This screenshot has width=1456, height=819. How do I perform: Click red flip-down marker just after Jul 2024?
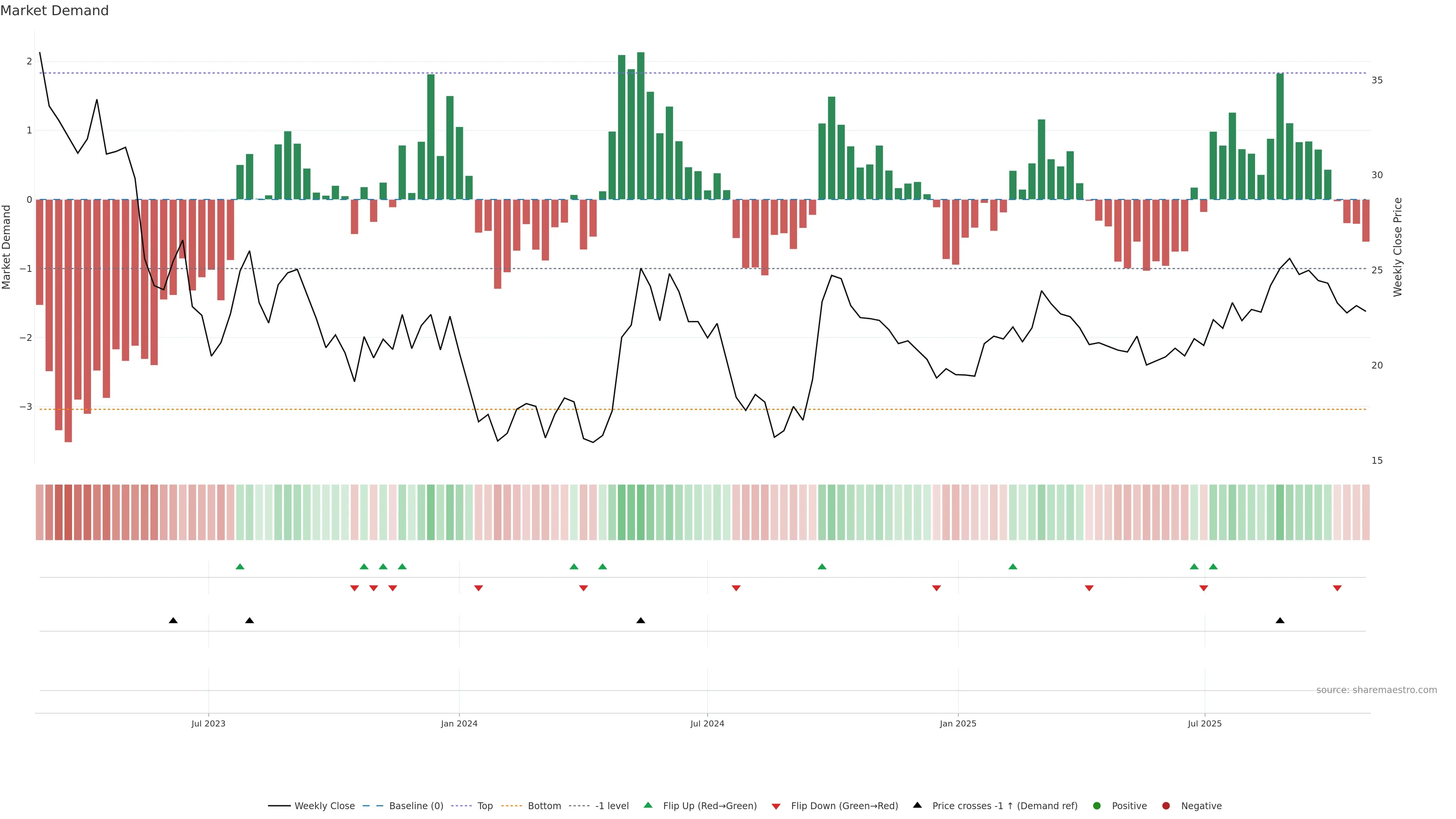[x=736, y=588]
